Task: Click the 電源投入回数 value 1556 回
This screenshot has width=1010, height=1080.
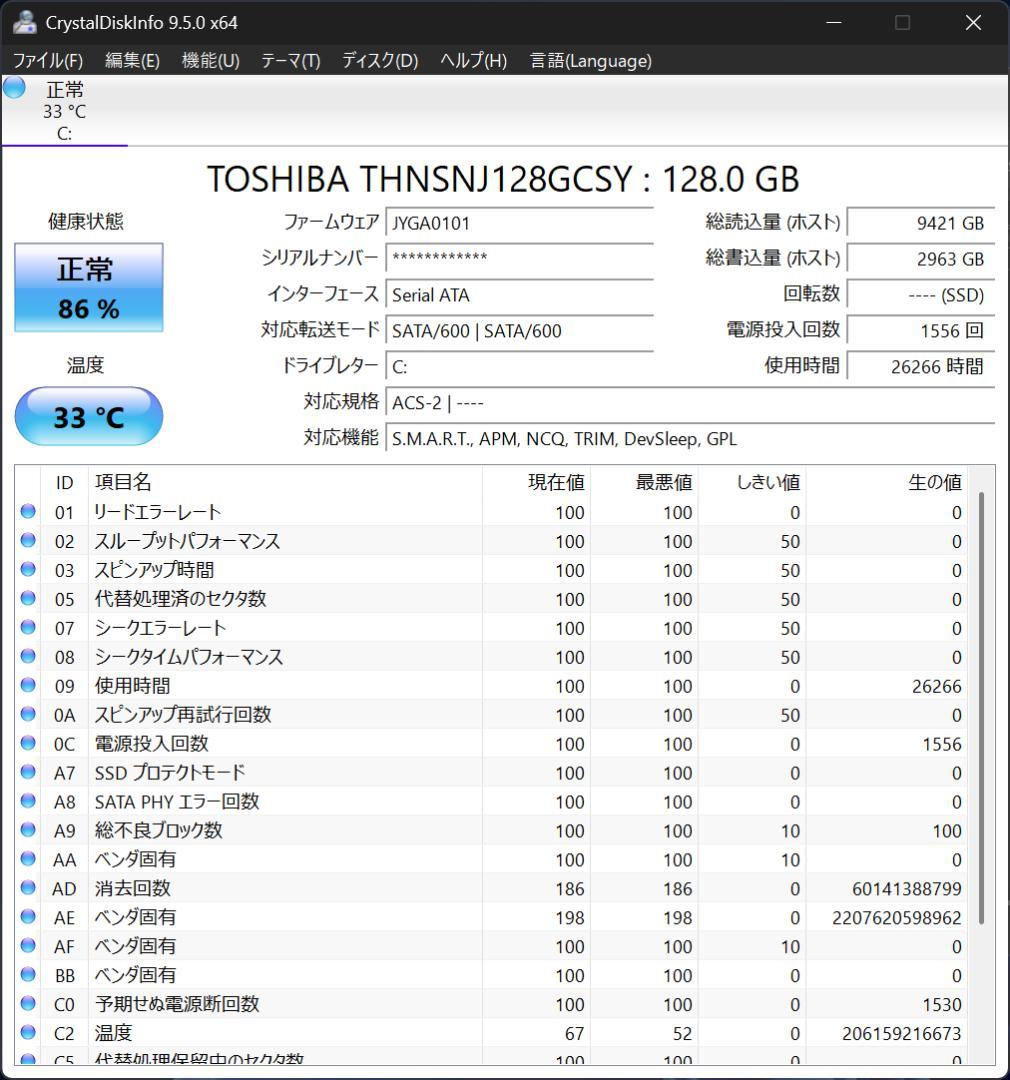Action: click(920, 331)
